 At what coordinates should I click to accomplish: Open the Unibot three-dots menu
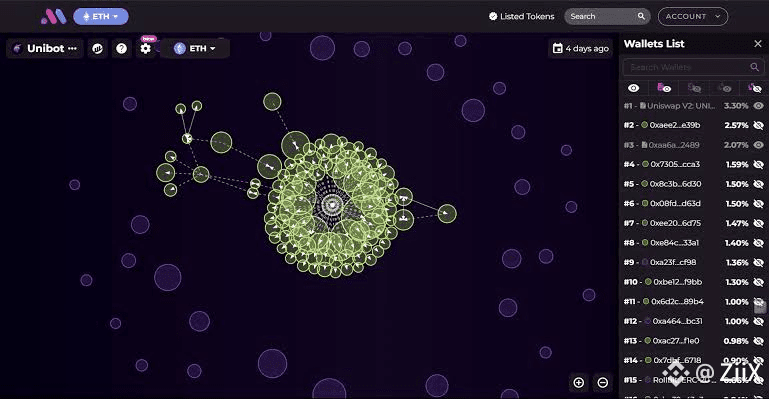pyautogui.click(x=73, y=49)
